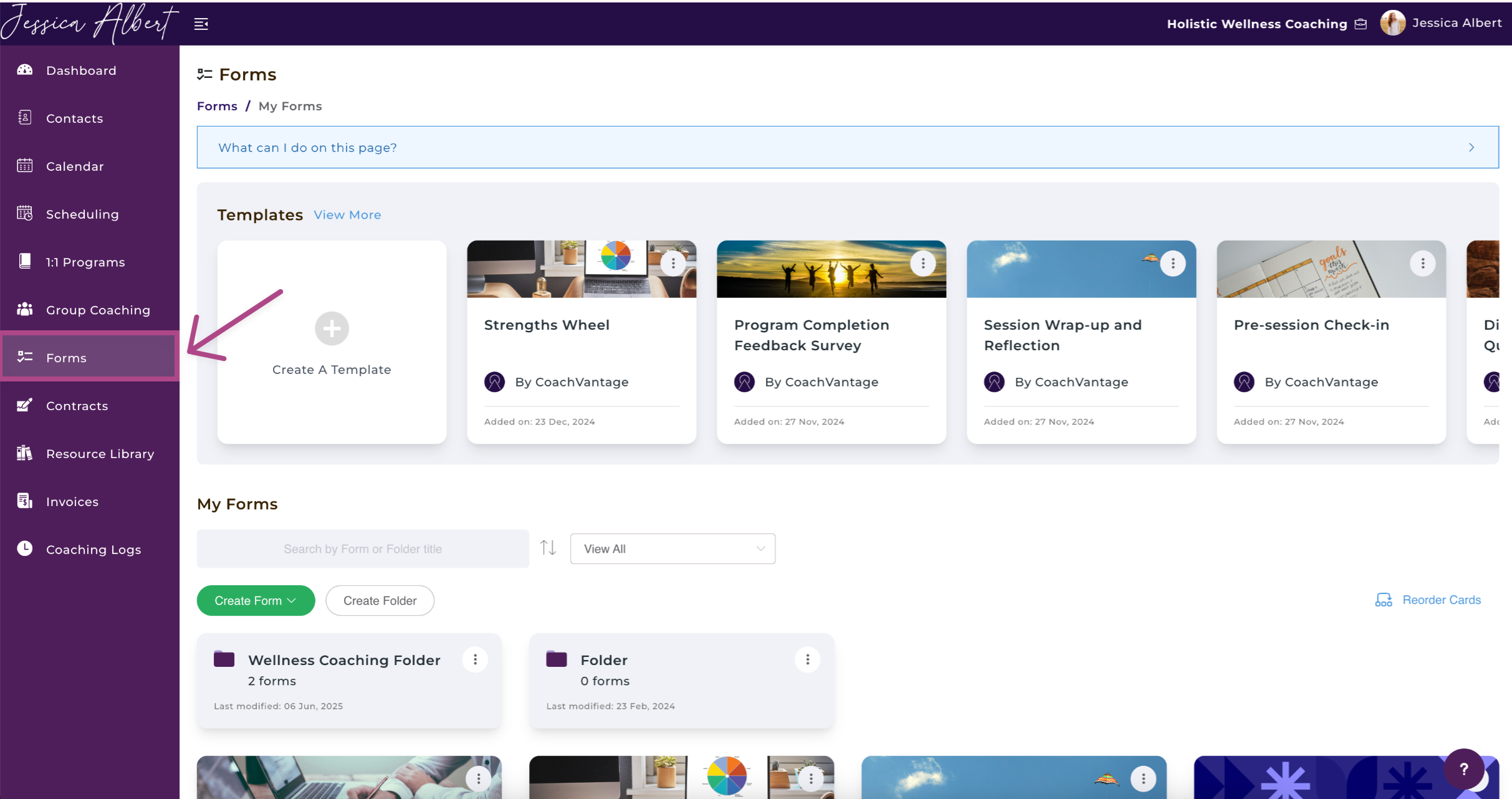This screenshot has height=799, width=1512.
Task: Open the Pre-session Check-in template title
Action: point(1311,325)
